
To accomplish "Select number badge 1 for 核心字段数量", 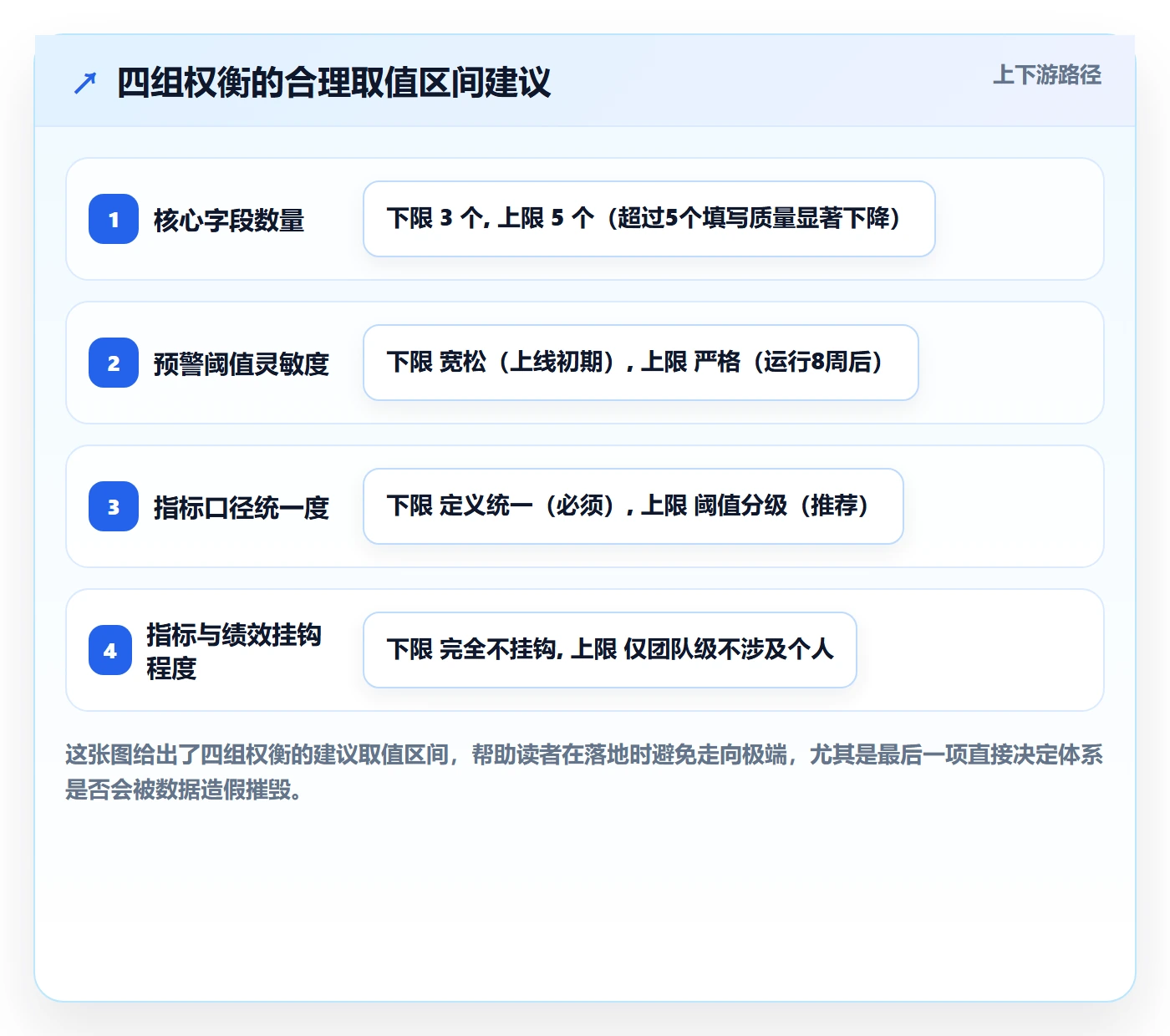I will click(114, 219).
